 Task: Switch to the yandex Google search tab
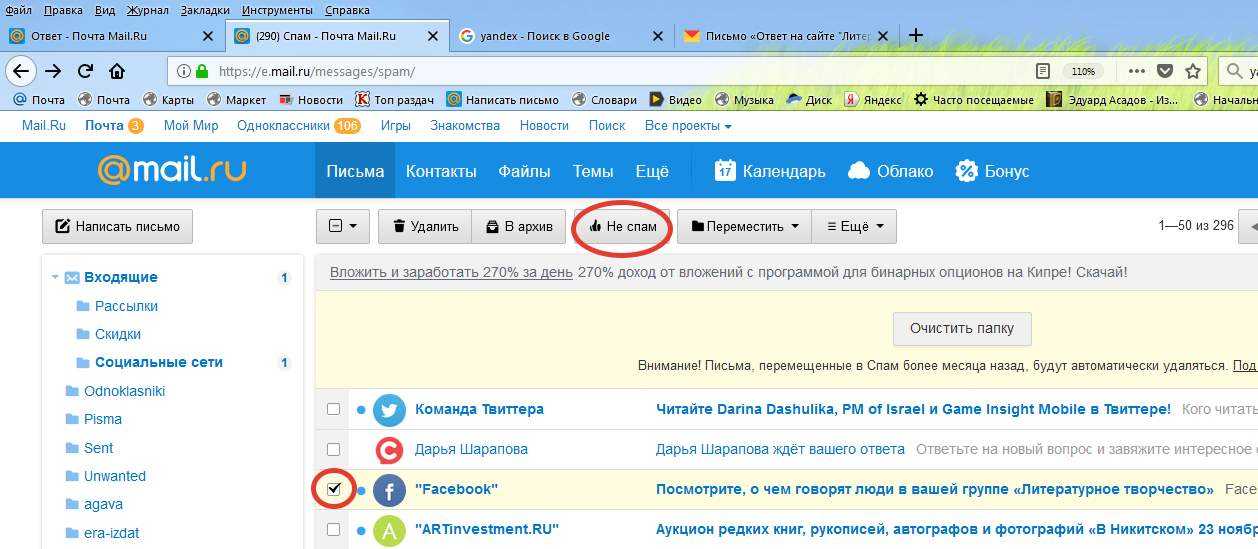pos(561,35)
